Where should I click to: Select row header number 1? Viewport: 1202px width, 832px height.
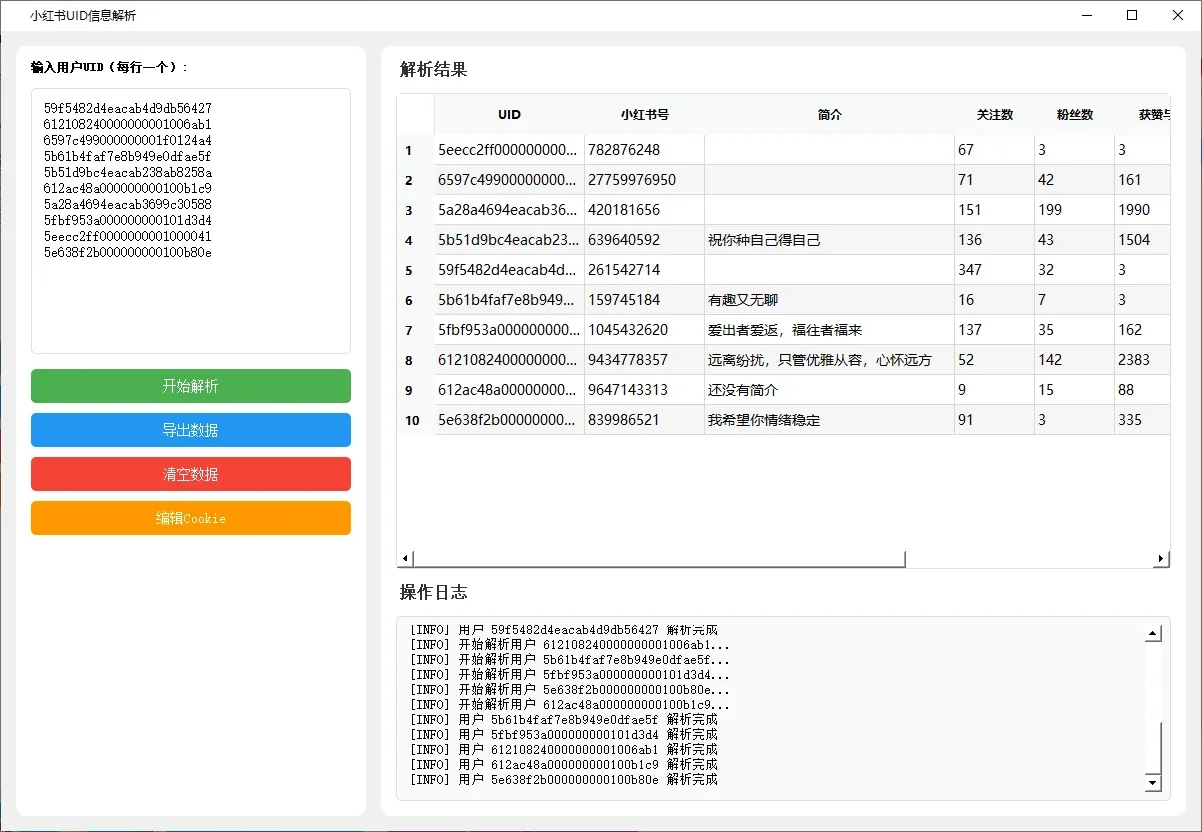pyautogui.click(x=416, y=150)
